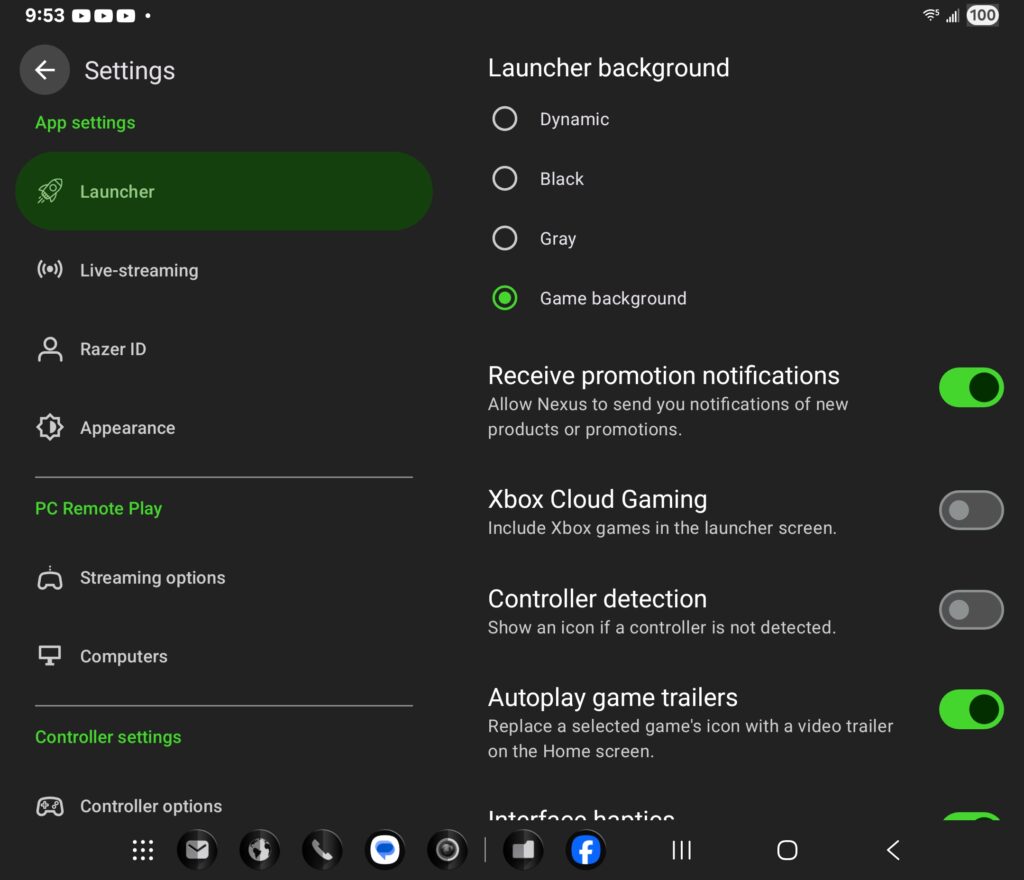Click 'Show an icon if a controller is not detected' text
This screenshot has height=880, width=1024.
(662, 627)
